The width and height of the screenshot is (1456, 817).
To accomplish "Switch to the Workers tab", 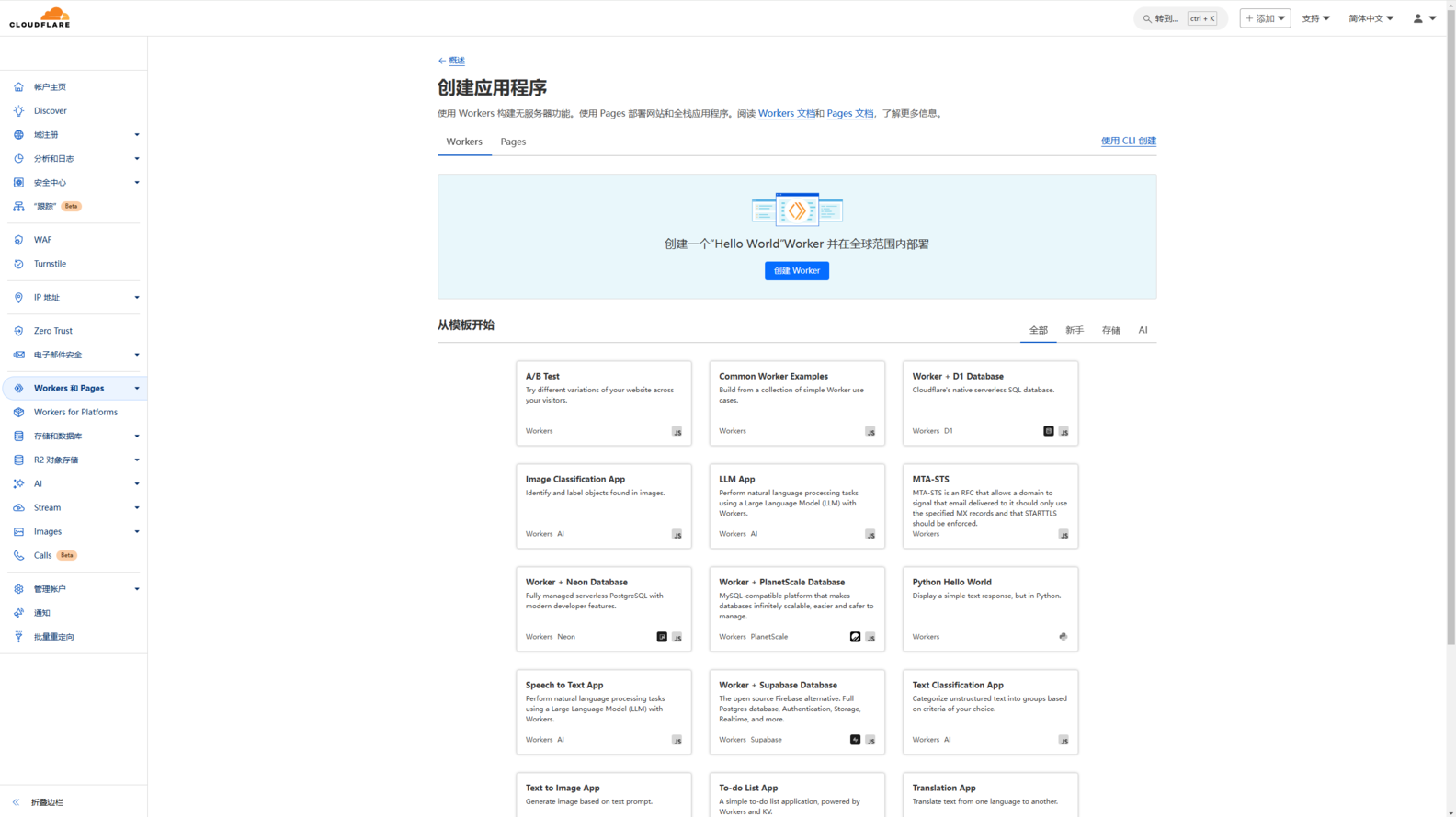I will coord(464,142).
